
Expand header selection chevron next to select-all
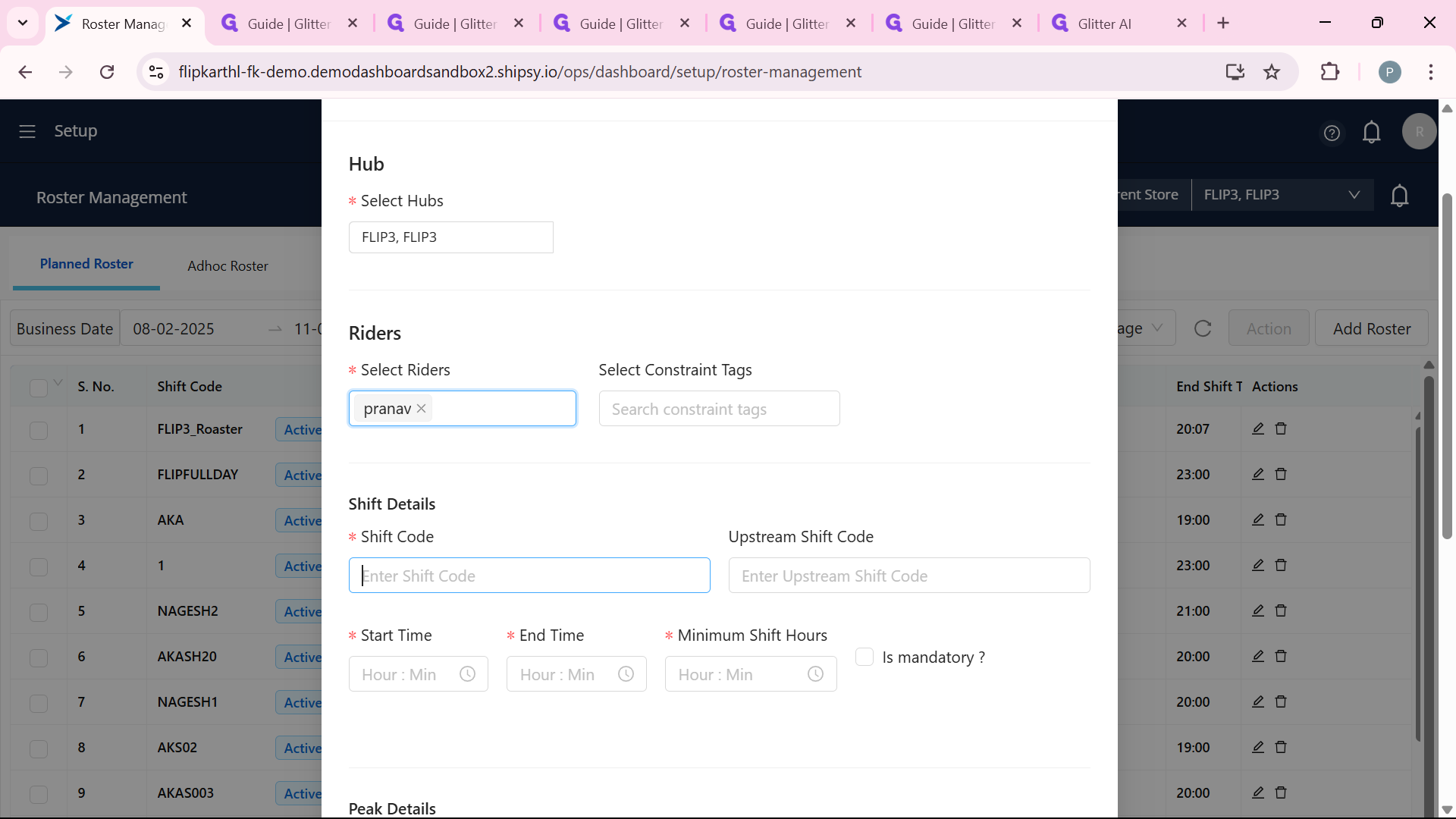point(58,382)
